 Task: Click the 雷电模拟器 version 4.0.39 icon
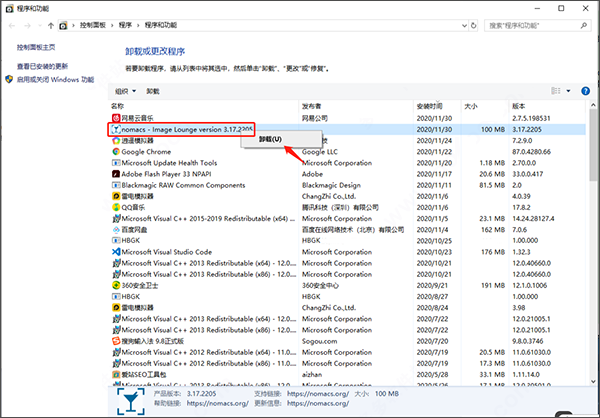click(x=116, y=196)
